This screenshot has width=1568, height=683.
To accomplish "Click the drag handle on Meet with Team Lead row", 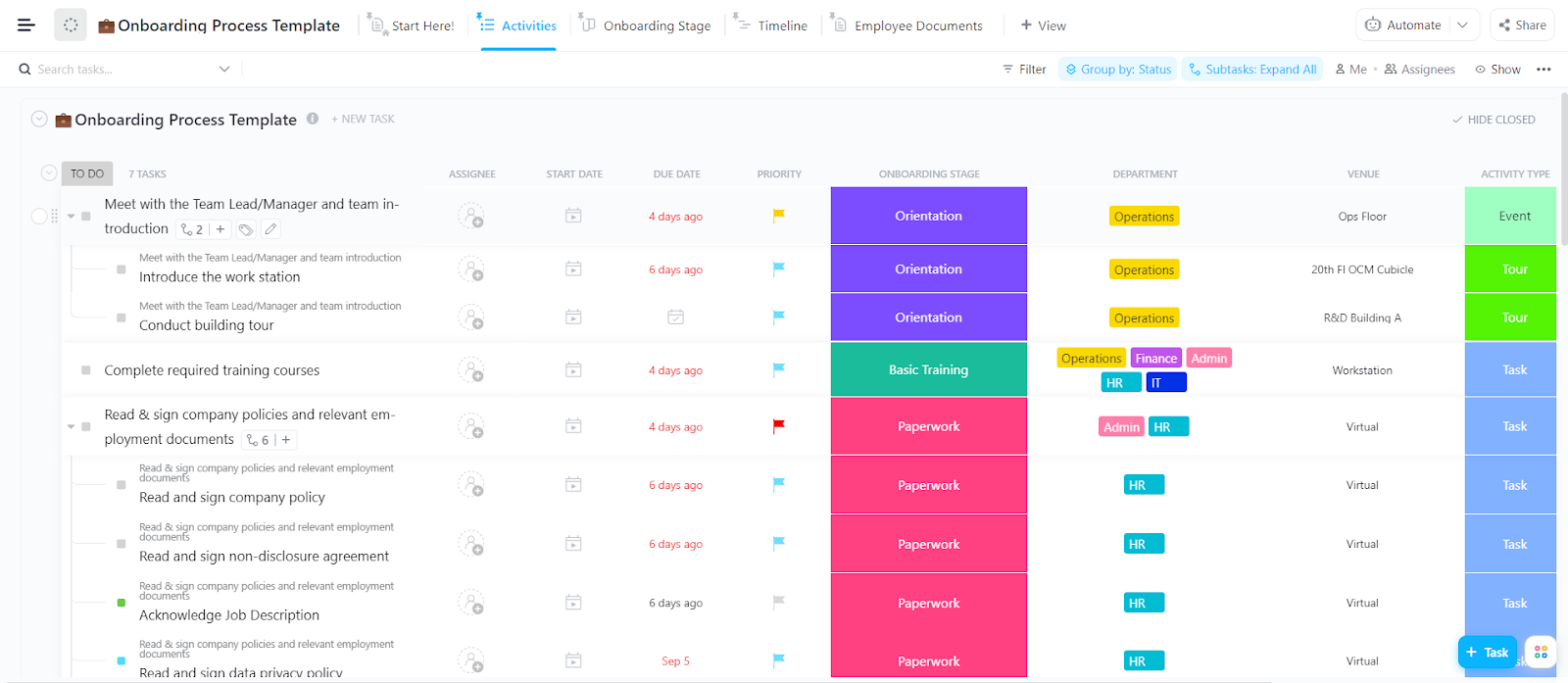I will (55, 217).
